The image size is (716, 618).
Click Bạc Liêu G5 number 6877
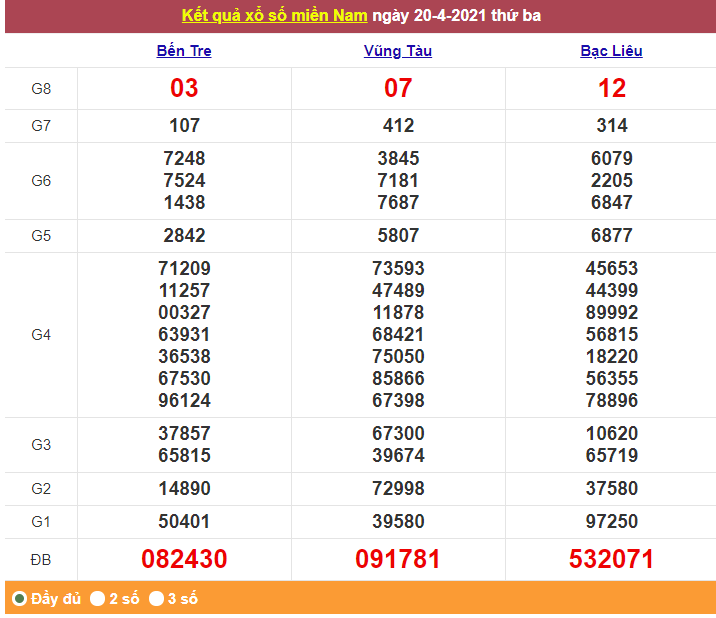click(x=611, y=236)
